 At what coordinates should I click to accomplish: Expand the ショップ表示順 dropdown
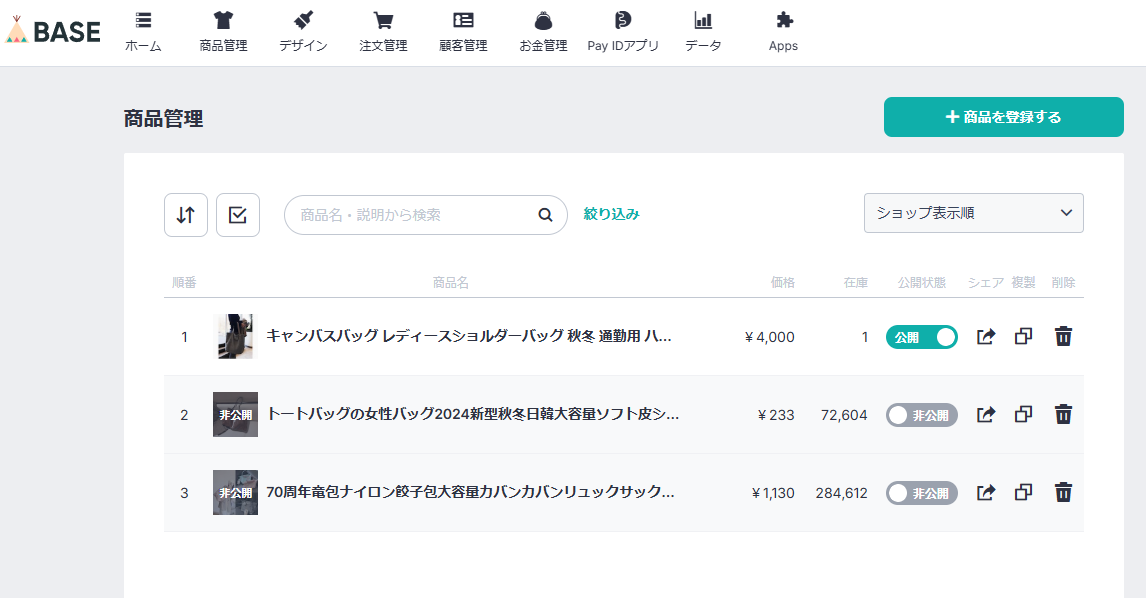click(974, 213)
